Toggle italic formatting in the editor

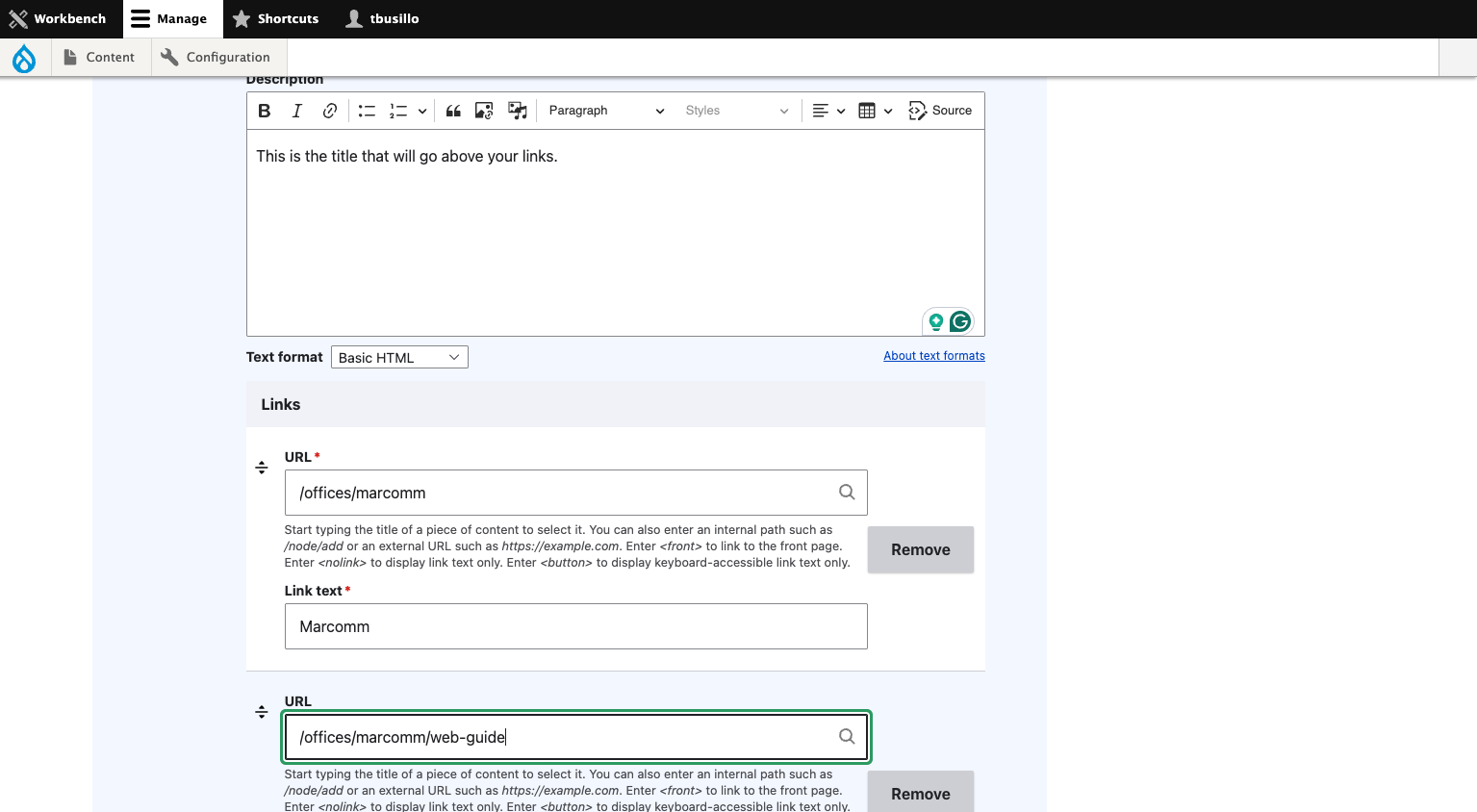click(297, 111)
